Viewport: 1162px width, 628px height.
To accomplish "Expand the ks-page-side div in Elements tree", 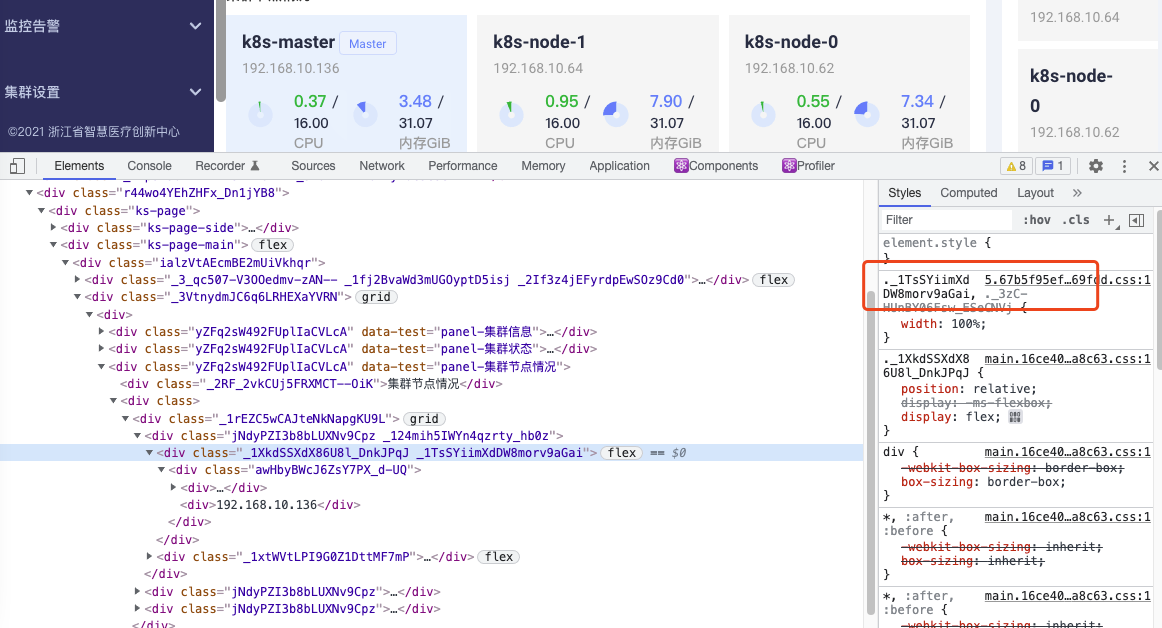I will pyautogui.click(x=53, y=227).
